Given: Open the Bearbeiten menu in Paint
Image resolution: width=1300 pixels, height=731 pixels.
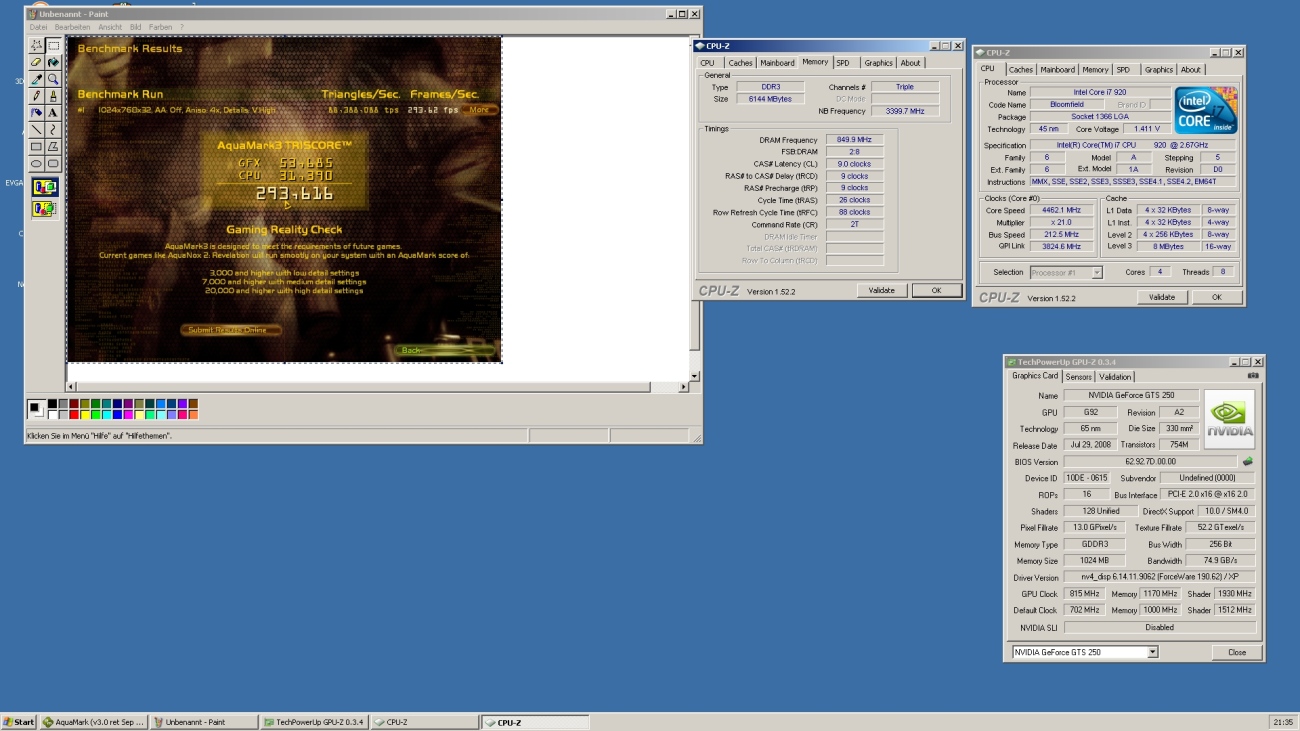Looking at the screenshot, I should pyautogui.click(x=72, y=27).
